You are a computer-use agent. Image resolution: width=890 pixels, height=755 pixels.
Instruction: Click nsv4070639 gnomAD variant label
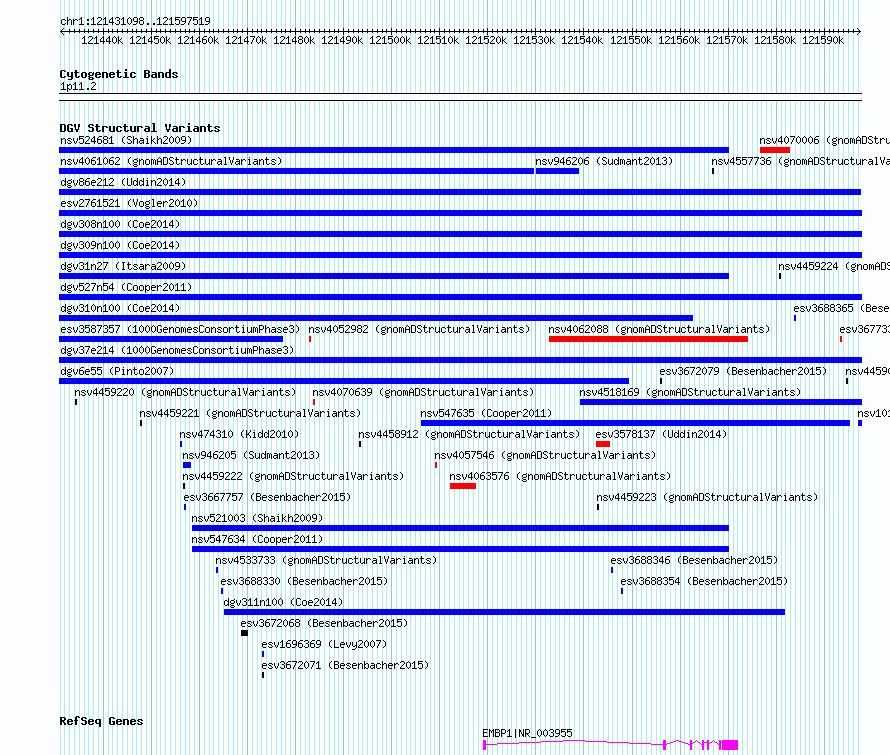[423, 392]
